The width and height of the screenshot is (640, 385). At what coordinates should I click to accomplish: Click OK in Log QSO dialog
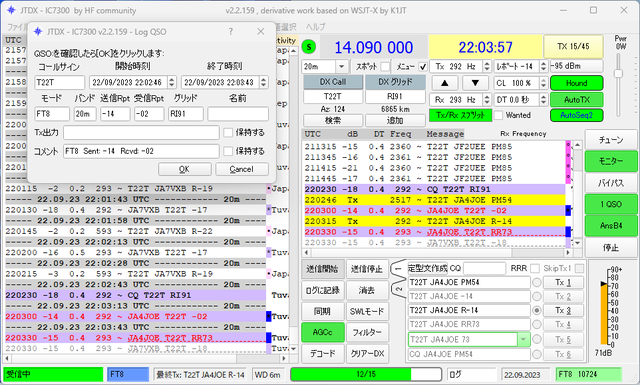coord(184,169)
